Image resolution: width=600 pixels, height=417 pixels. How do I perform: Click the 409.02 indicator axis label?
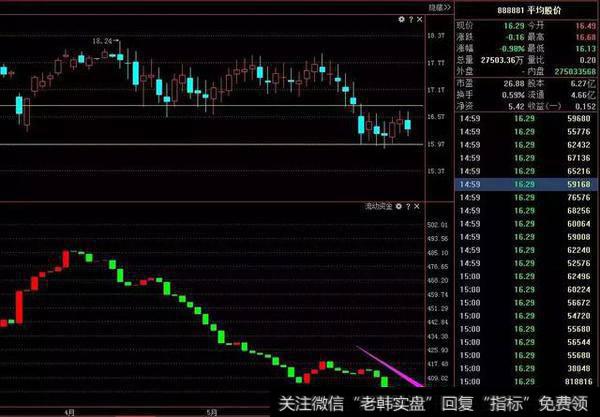tap(437, 378)
